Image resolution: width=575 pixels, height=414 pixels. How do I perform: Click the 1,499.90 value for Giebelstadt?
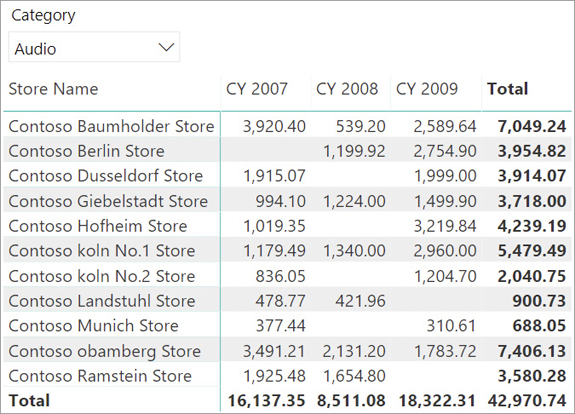(445, 201)
